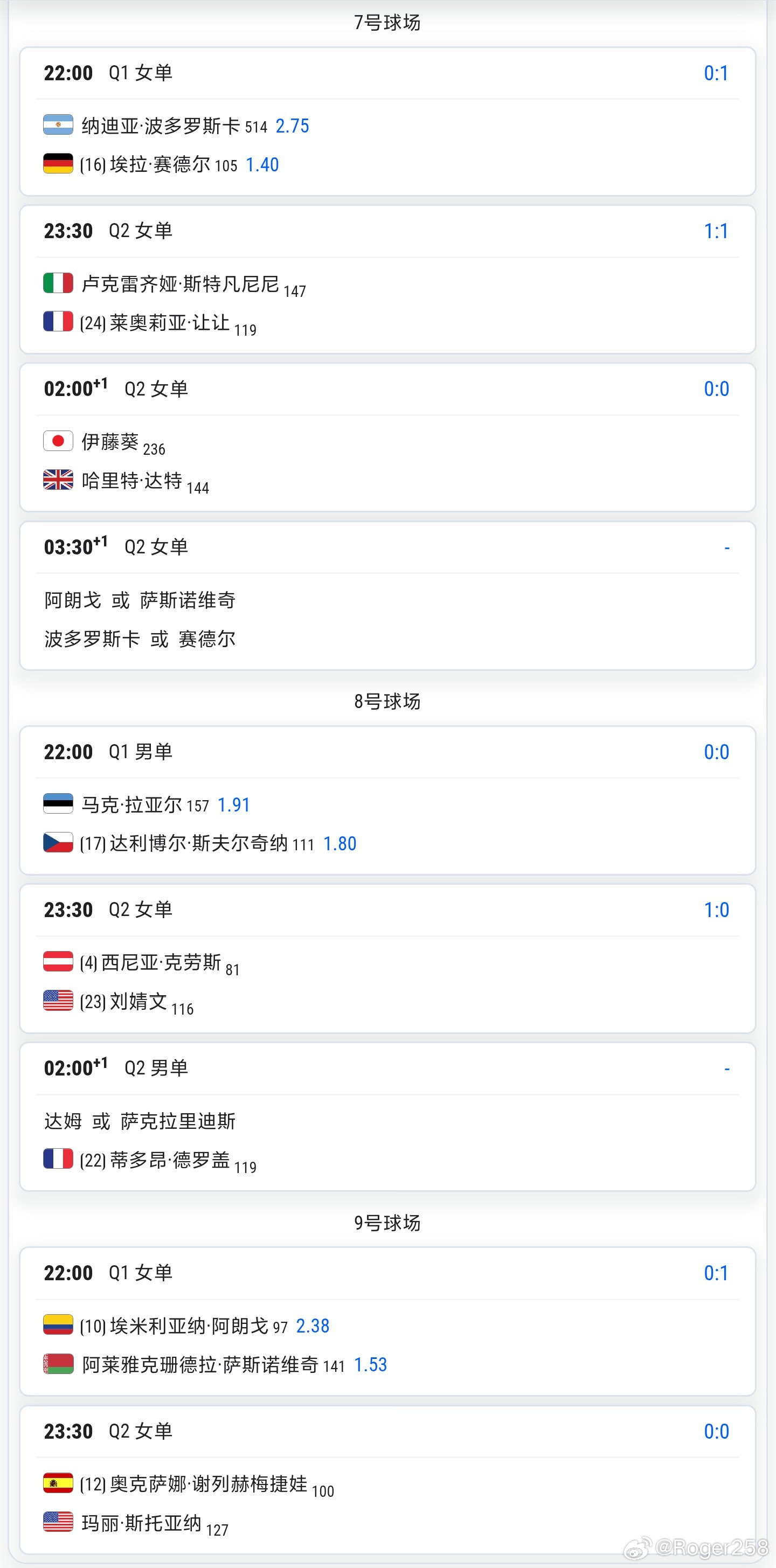Tap the Belarus flag beside 萨斯诺维奇
776x1568 pixels.
coord(58,1363)
